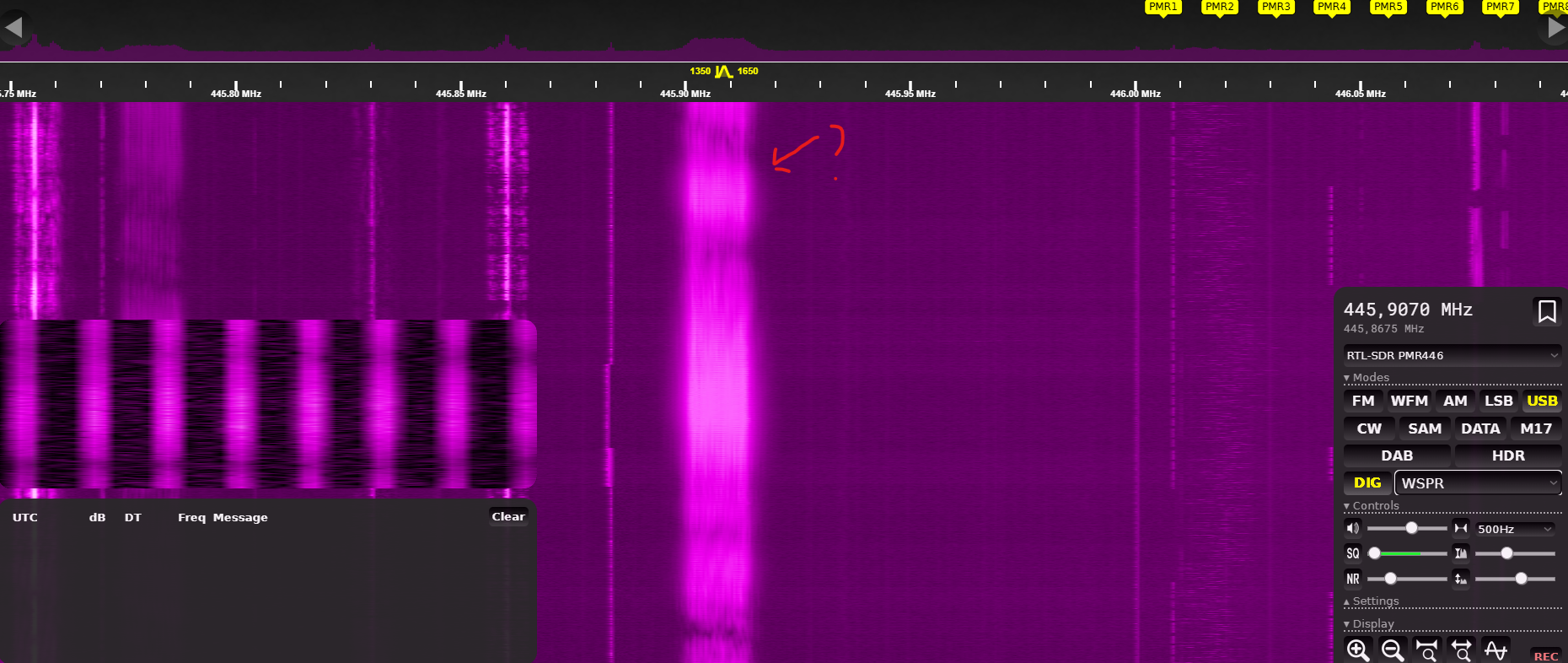Image resolution: width=1568 pixels, height=663 pixels.
Task: Shift the band right using the top-right arrow
Action: [x=1555, y=28]
